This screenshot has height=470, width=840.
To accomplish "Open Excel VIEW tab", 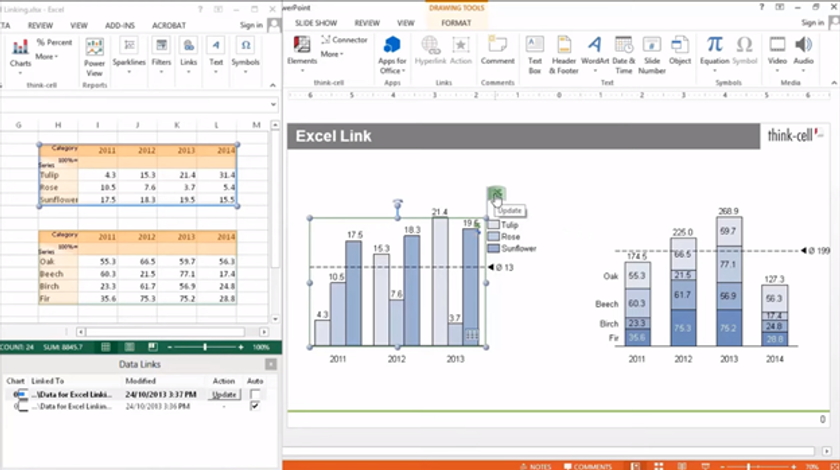I will (79, 25).
